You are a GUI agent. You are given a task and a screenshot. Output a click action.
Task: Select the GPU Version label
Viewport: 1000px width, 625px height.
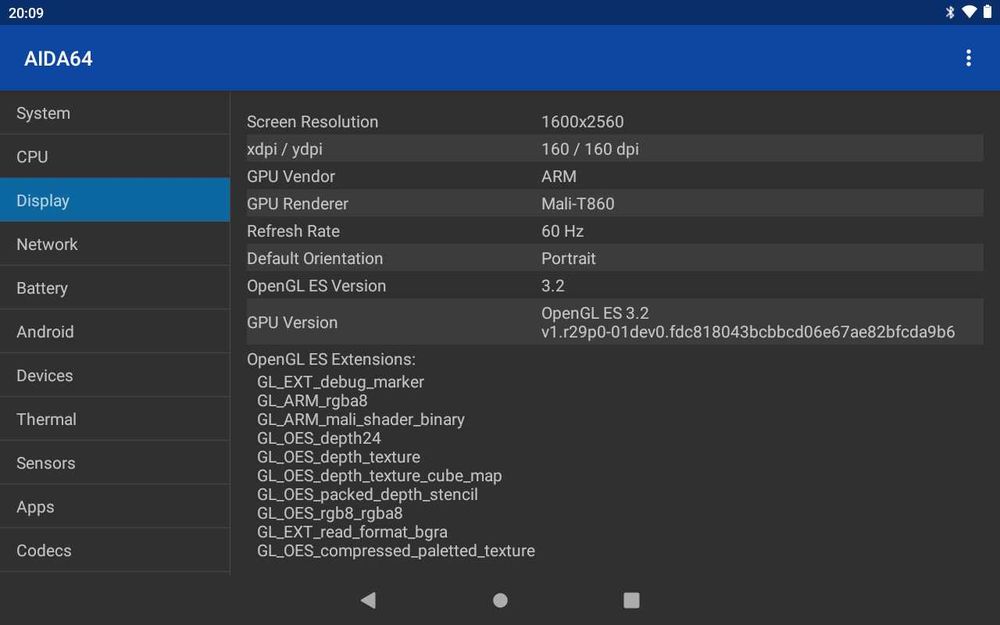[292, 323]
